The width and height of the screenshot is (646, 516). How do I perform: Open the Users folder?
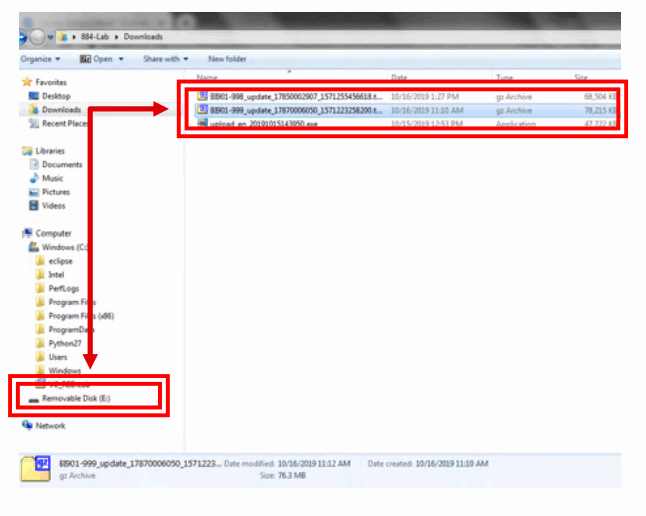58,357
